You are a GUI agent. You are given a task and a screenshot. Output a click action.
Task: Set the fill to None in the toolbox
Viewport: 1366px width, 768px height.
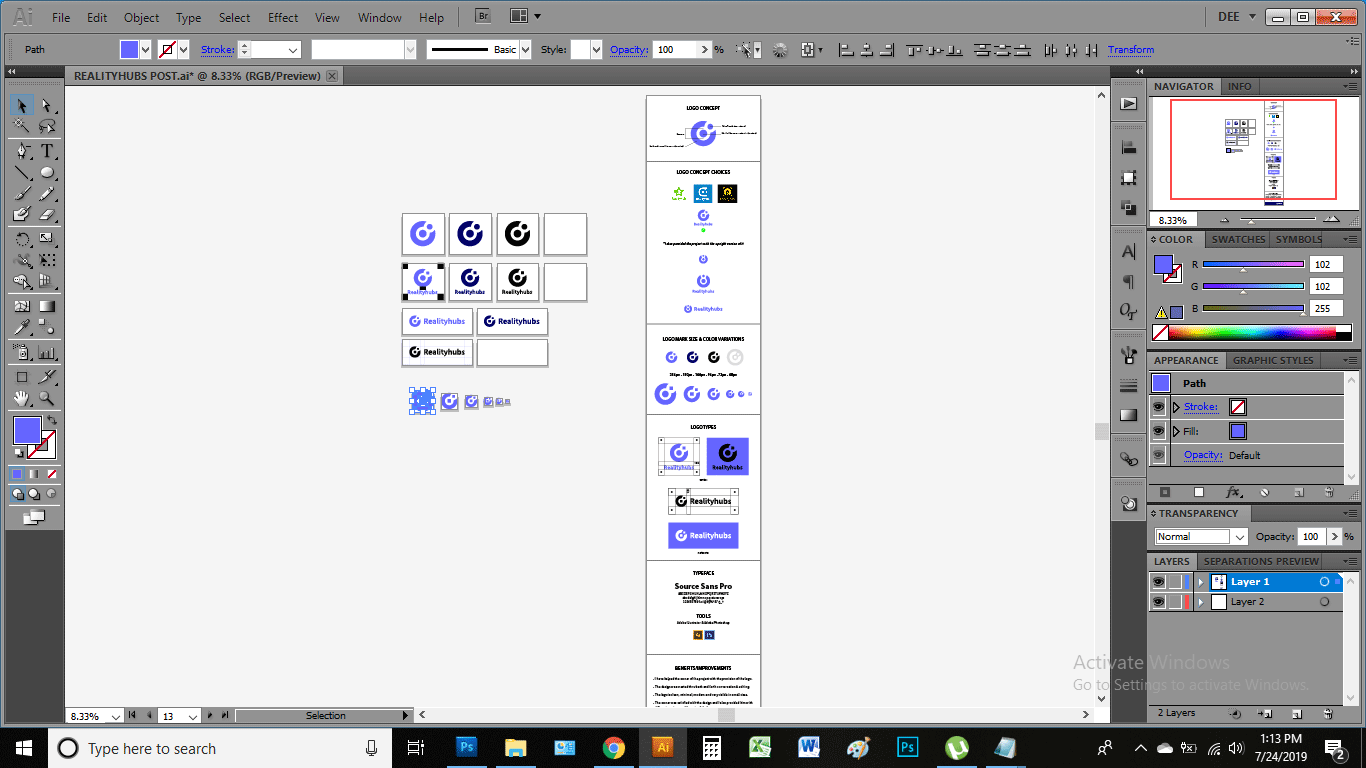(51, 473)
